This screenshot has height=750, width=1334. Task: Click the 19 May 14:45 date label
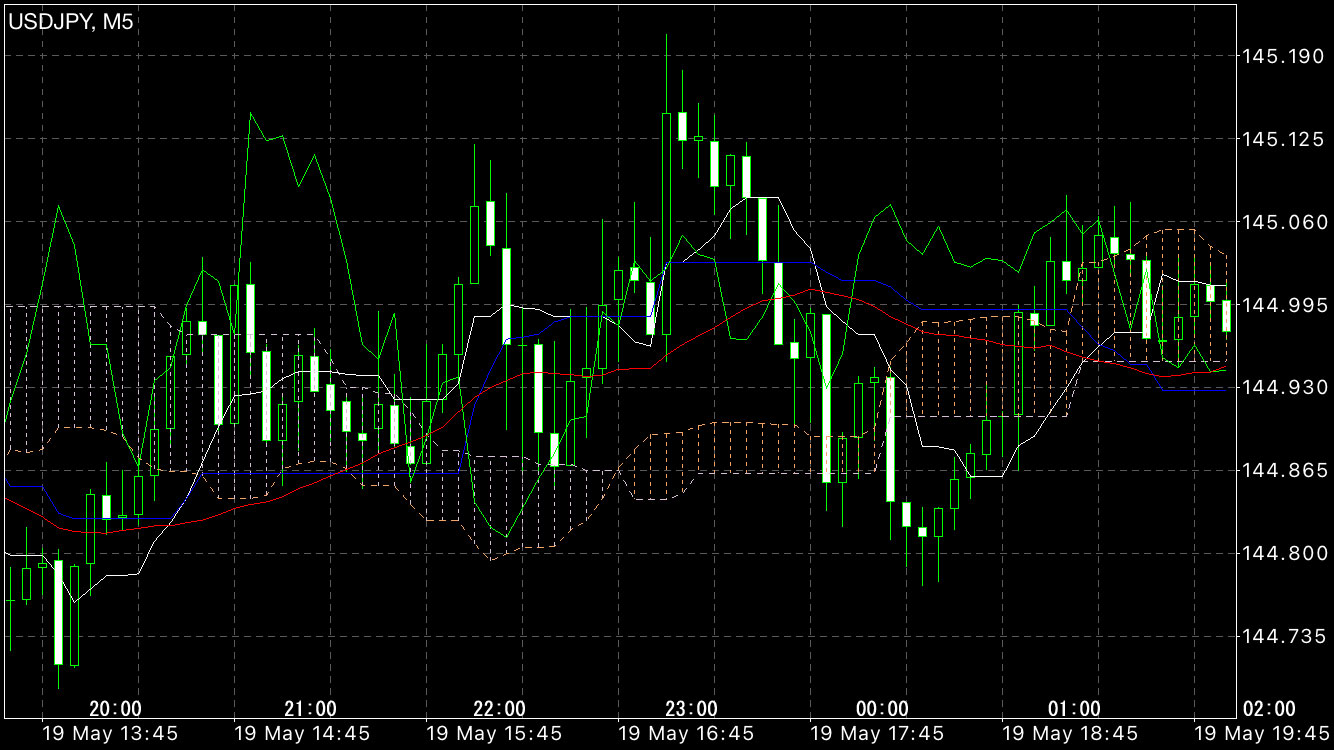[302, 734]
